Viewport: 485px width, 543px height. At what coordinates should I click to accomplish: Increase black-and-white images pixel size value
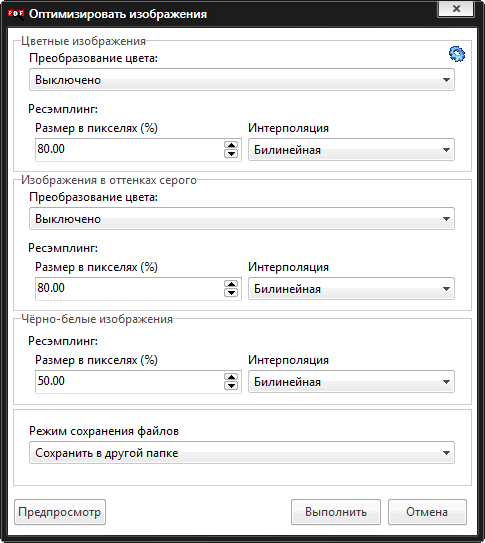pyautogui.click(x=231, y=377)
